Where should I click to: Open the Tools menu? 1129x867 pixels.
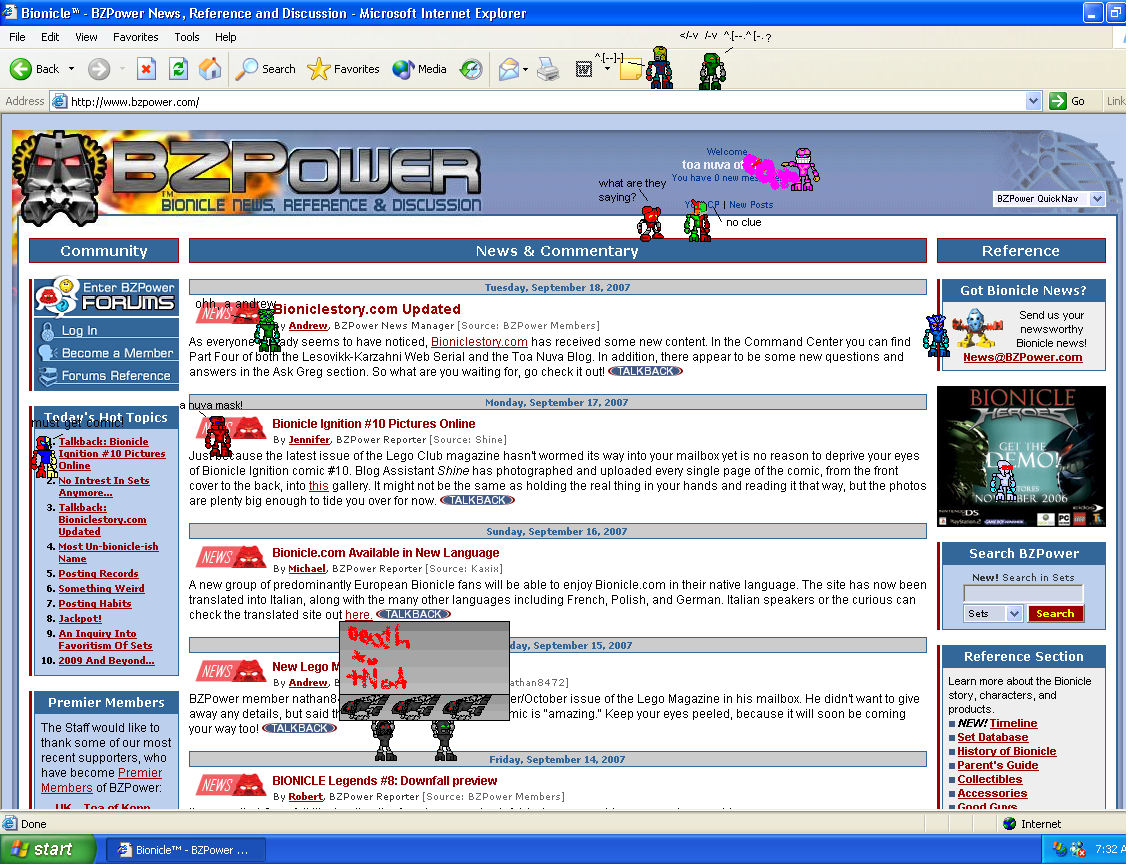186,37
